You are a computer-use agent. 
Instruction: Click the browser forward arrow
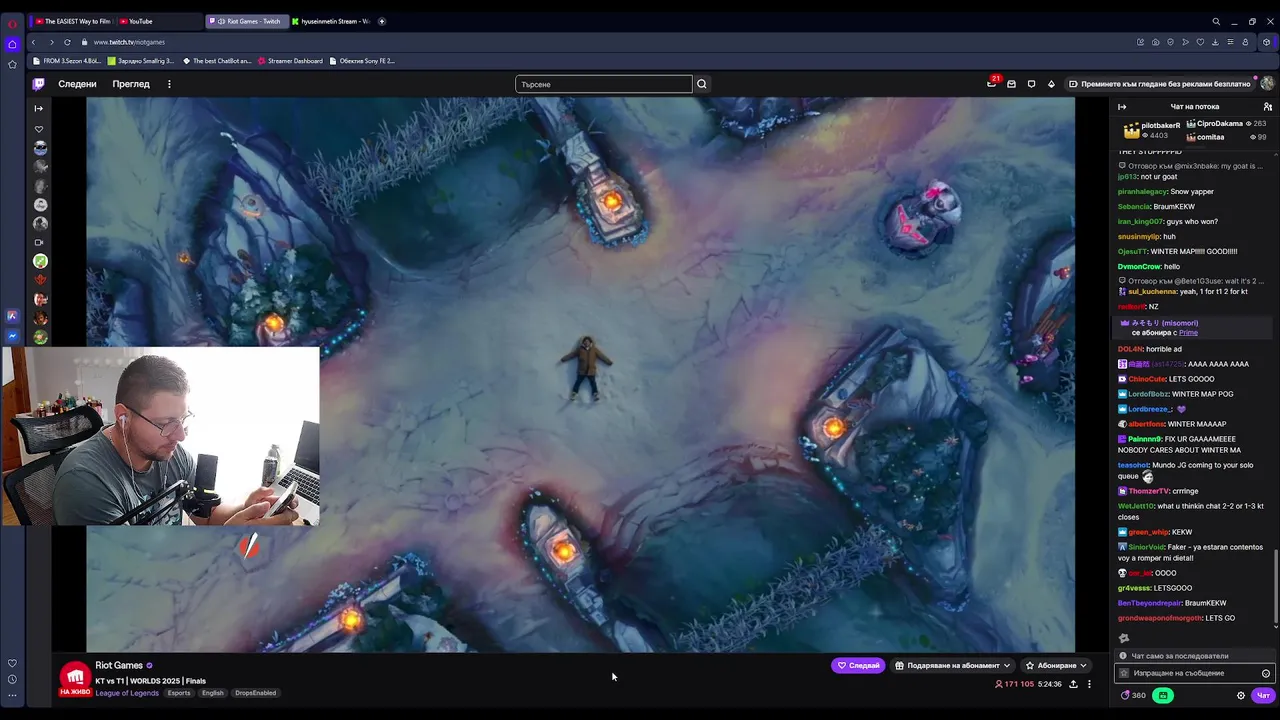pyautogui.click(x=50, y=42)
